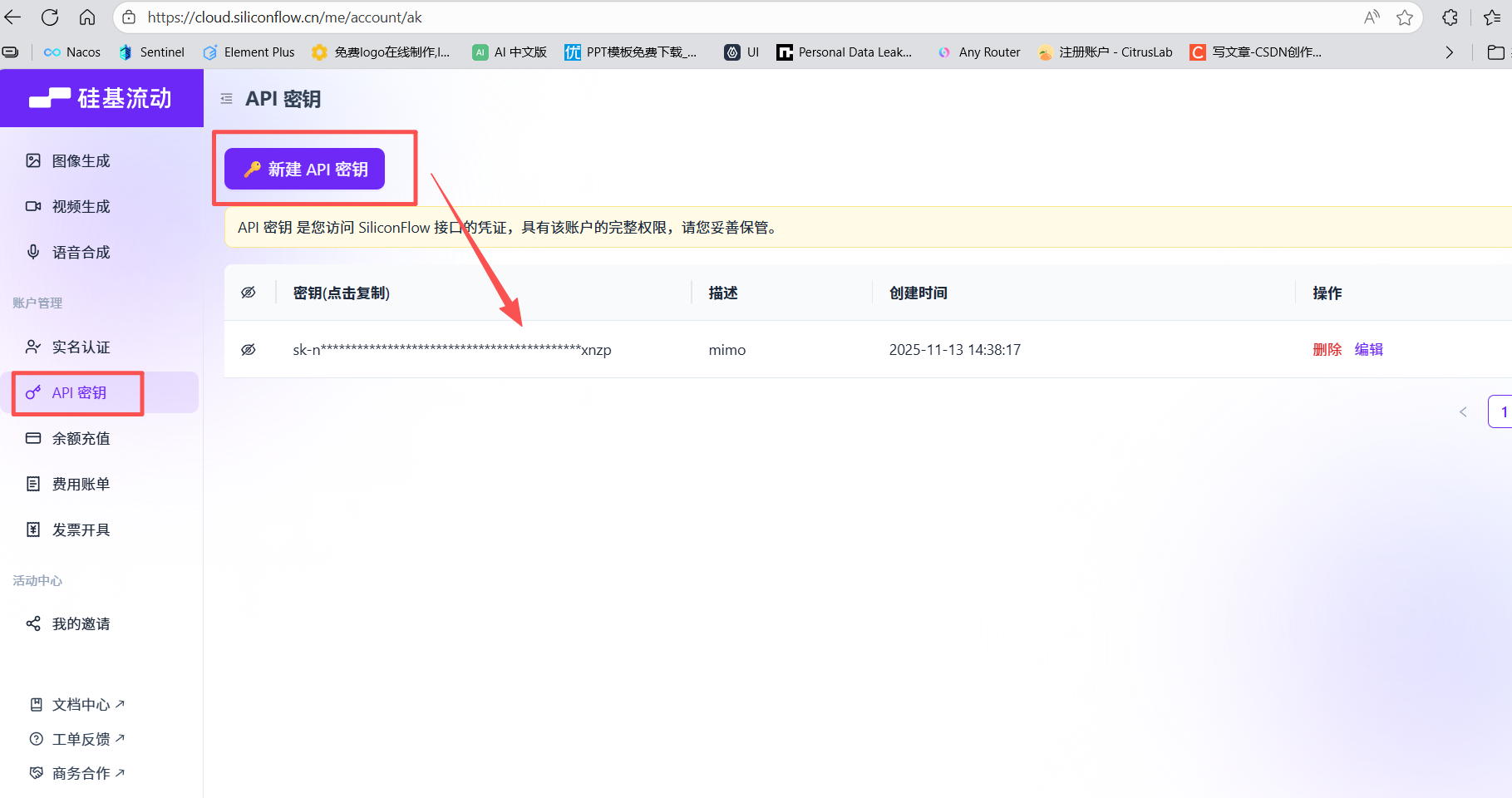Collapse the sidebar using the hamburger icon

225,97
